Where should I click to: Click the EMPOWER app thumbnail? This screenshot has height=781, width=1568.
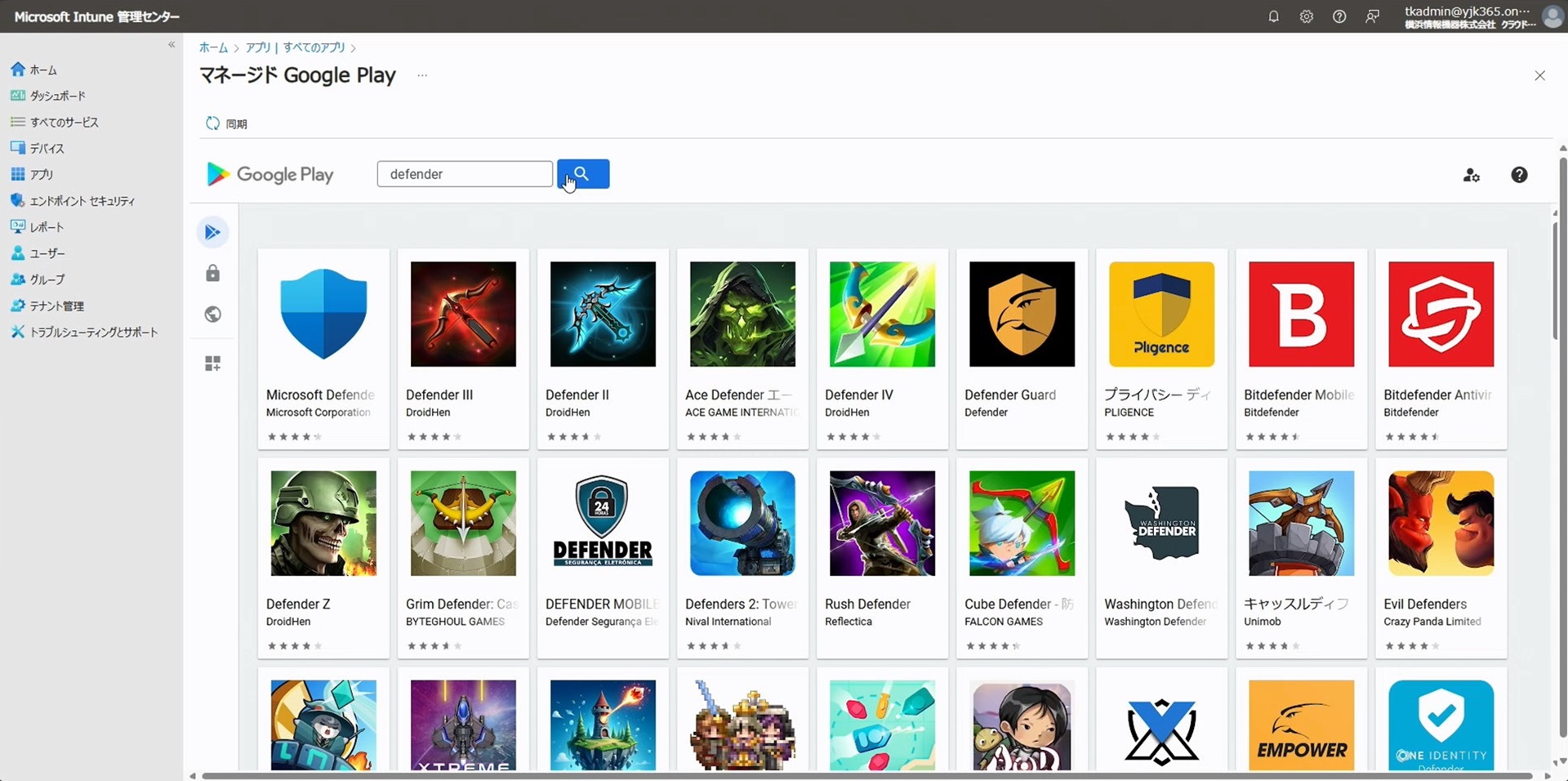click(1301, 725)
